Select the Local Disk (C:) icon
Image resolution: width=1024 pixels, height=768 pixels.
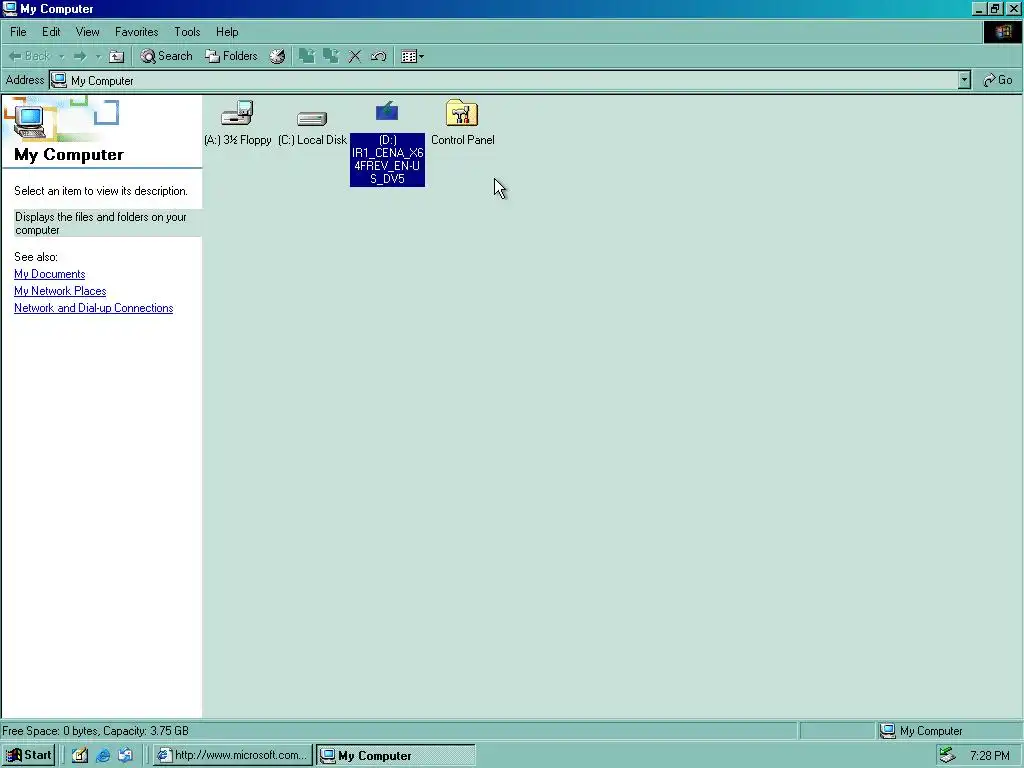click(x=312, y=118)
